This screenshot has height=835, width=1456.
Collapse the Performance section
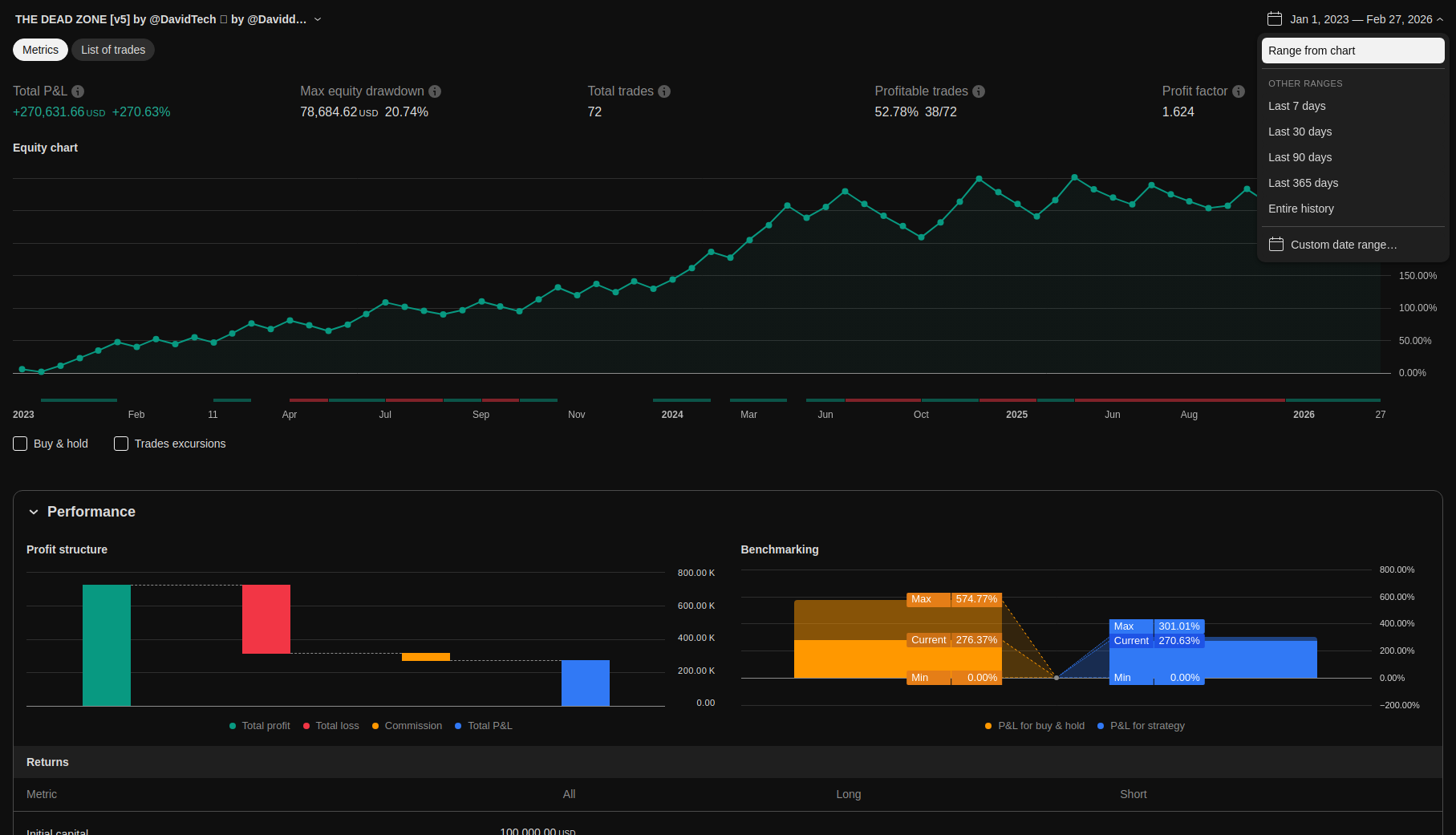point(34,512)
